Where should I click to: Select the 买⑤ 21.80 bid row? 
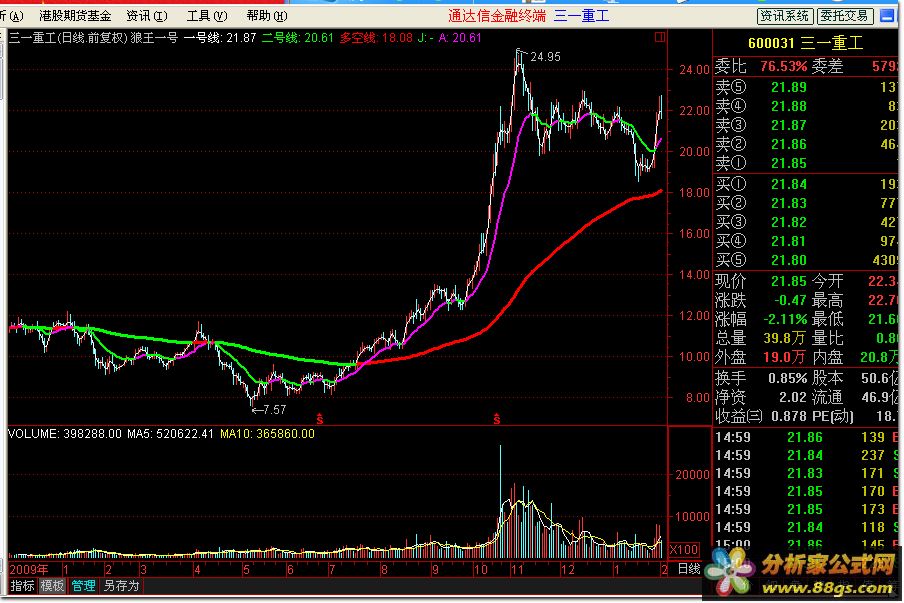[806, 260]
